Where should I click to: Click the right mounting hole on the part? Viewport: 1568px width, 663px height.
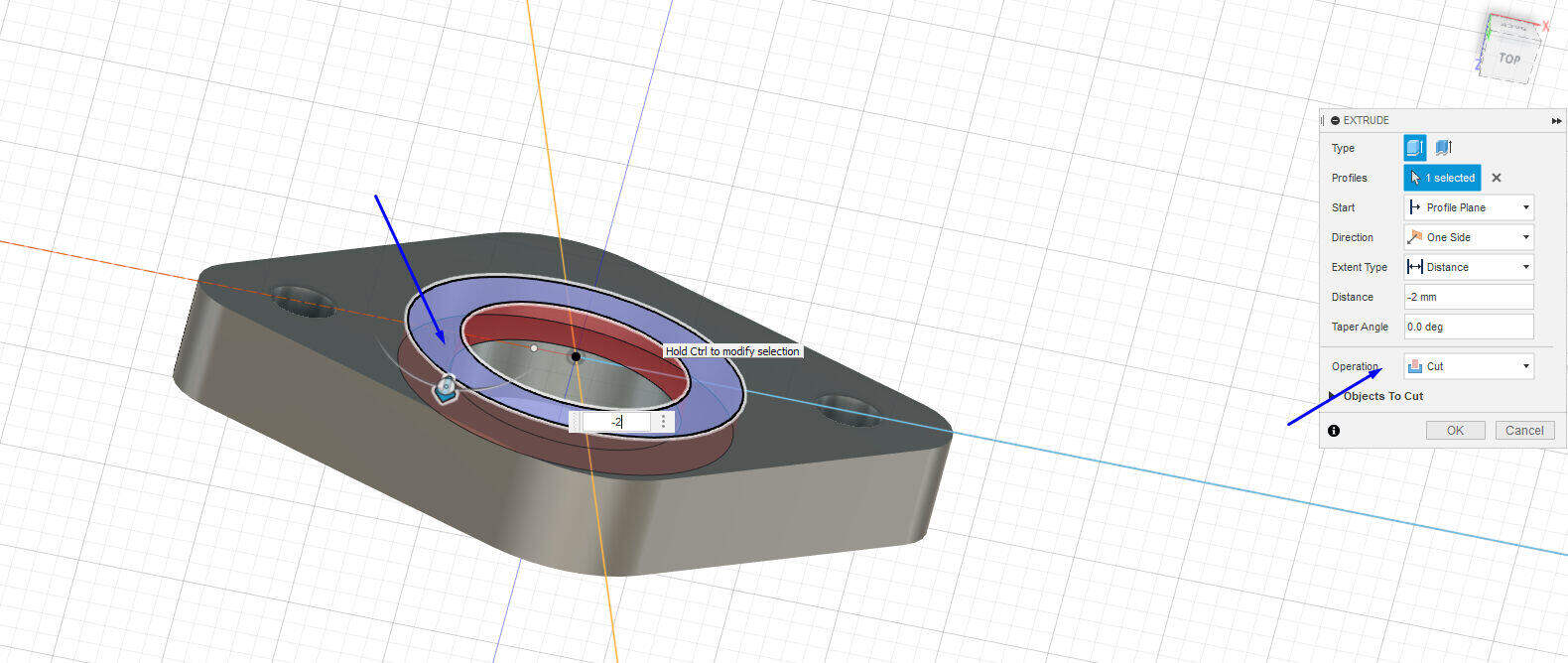[x=848, y=410]
